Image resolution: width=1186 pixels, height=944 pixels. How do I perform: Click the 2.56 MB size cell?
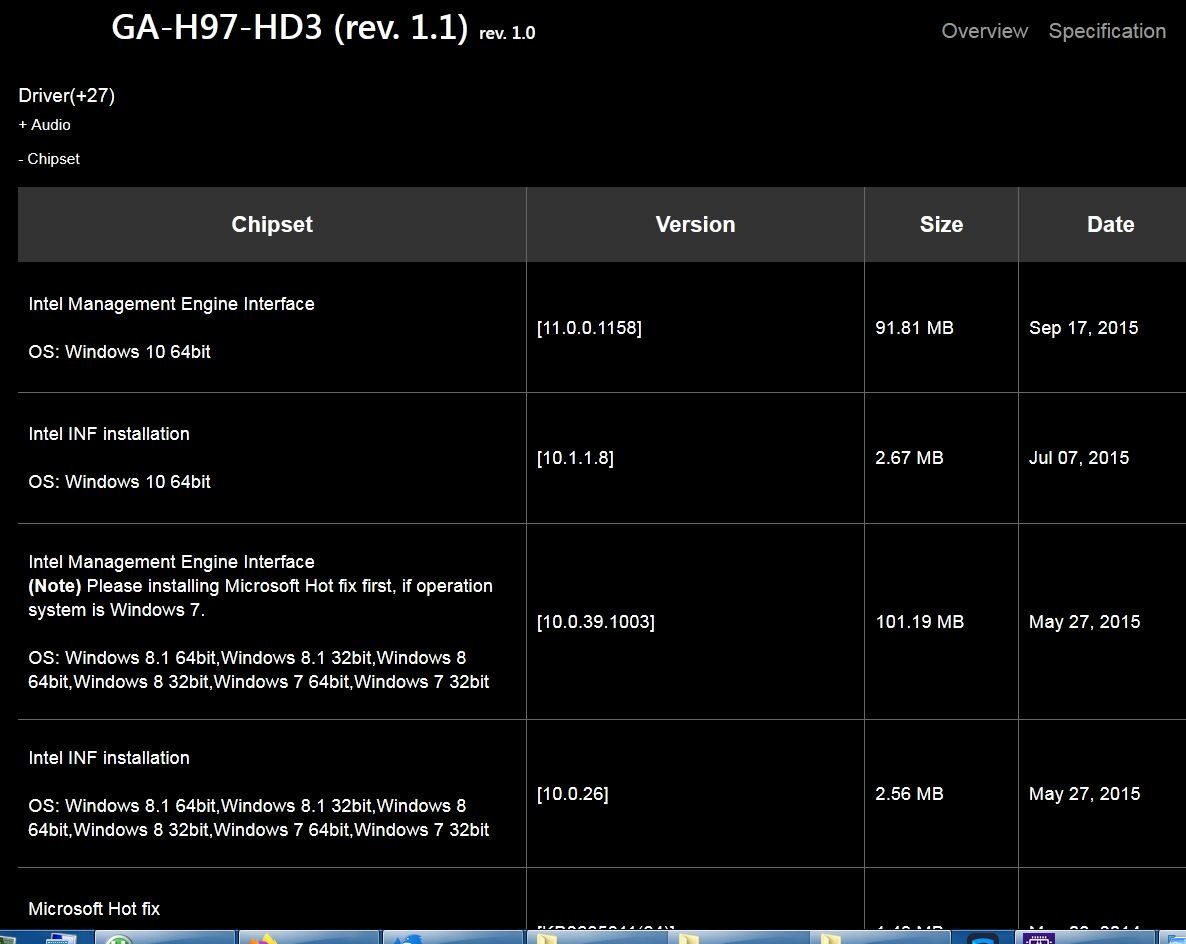(909, 793)
